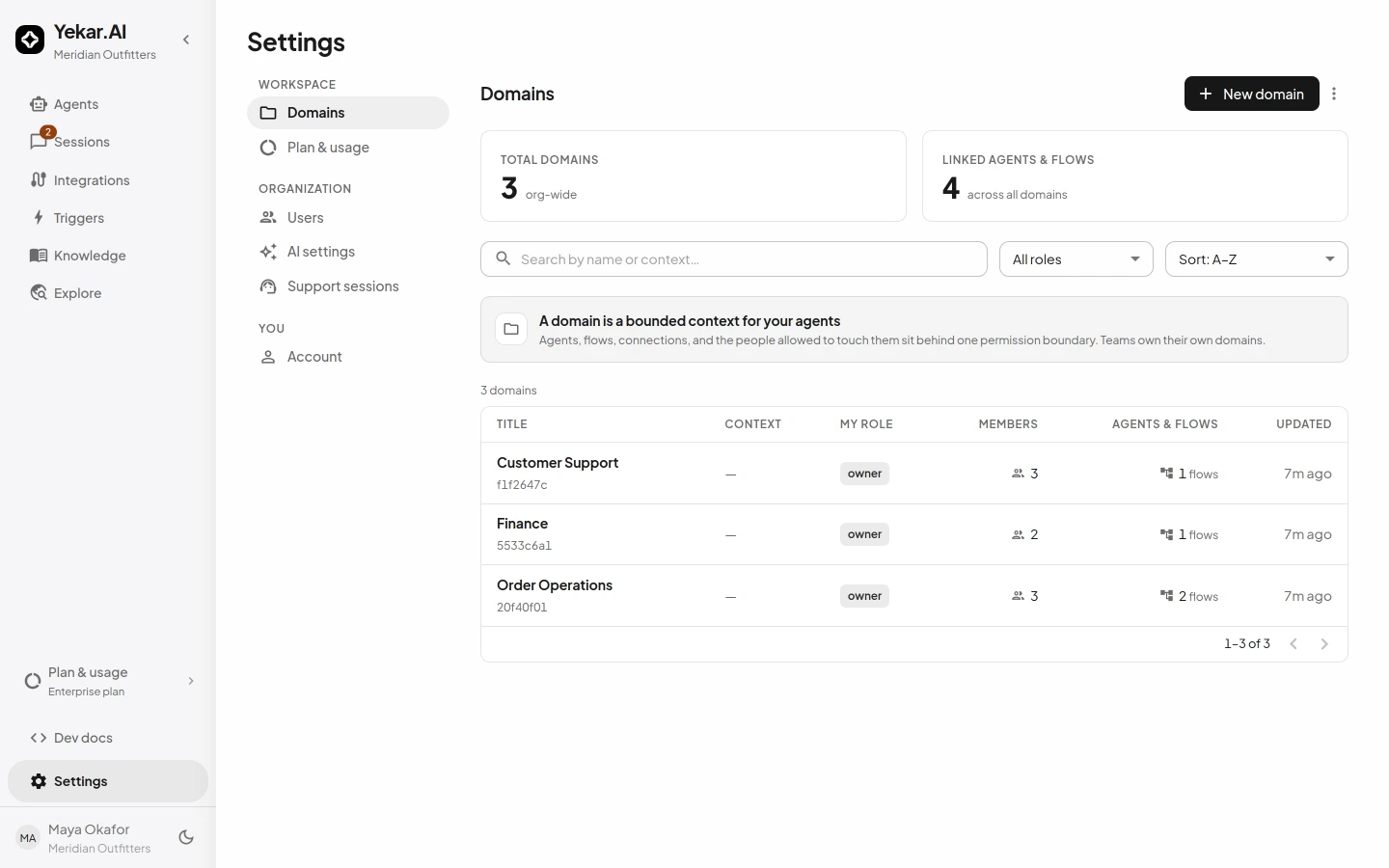Click the members icon in Finance row
Screen dimensions: 1389x868
point(1018,534)
